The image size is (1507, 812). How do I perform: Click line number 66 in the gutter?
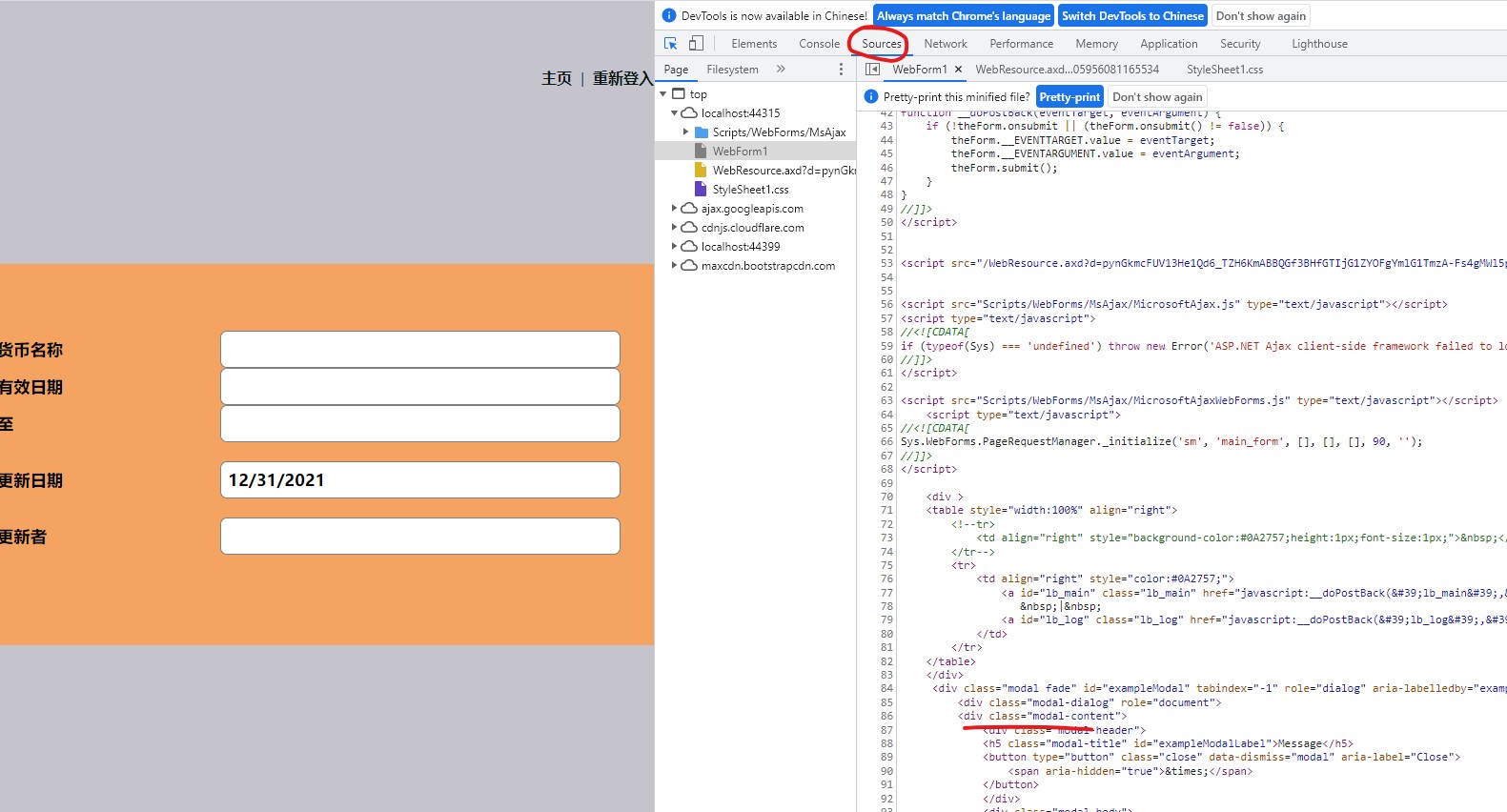click(886, 441)
